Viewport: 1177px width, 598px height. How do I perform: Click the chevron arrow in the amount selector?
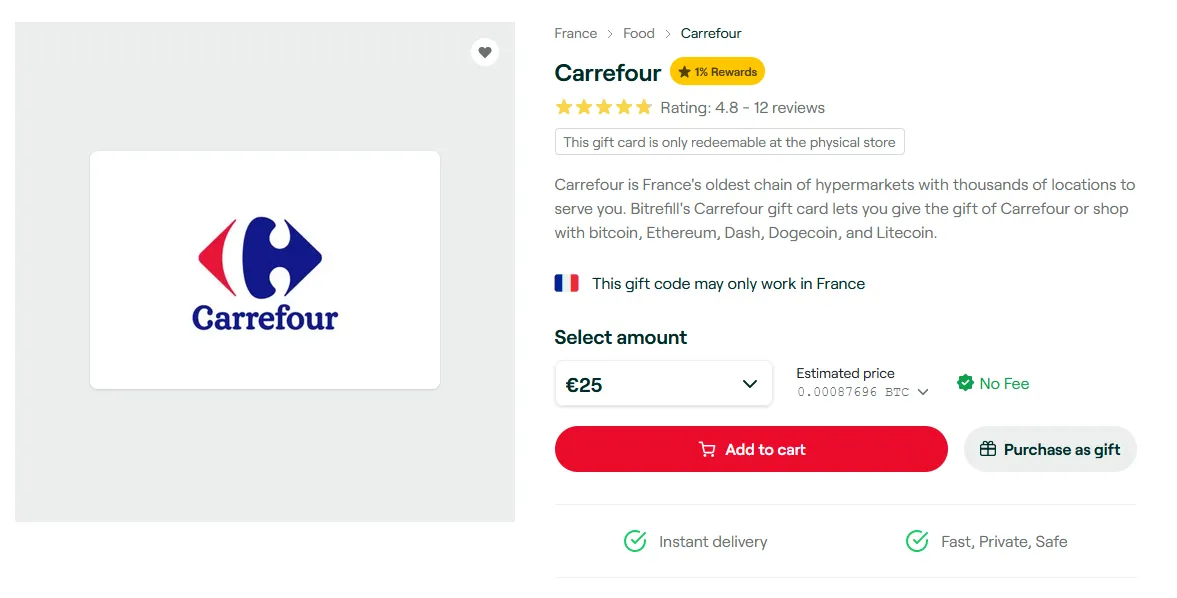[749, 383]
